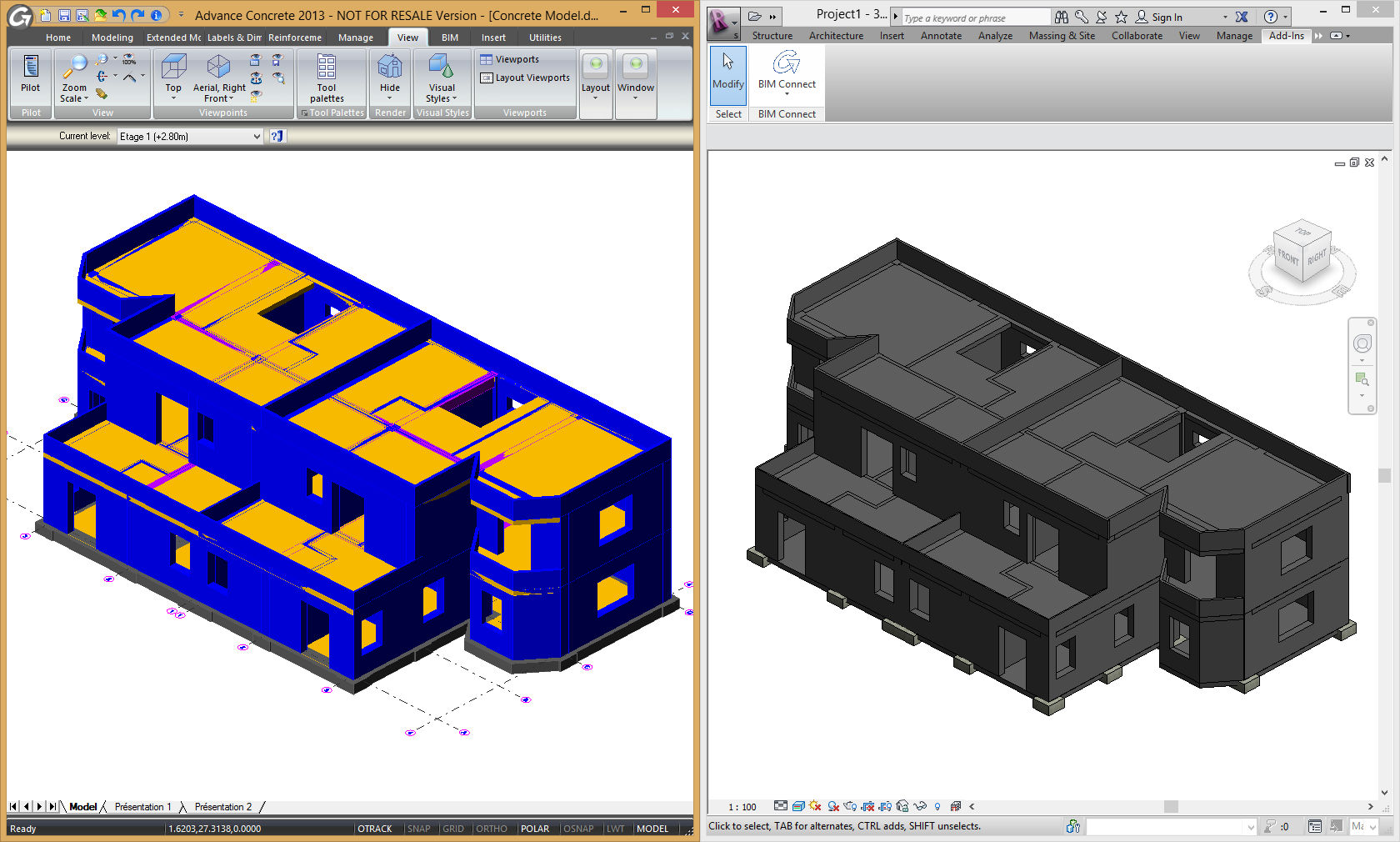Viewport: 1400px width, 842px height.
Task: Click Sign In in Revit
Action: coord(1167,17)
